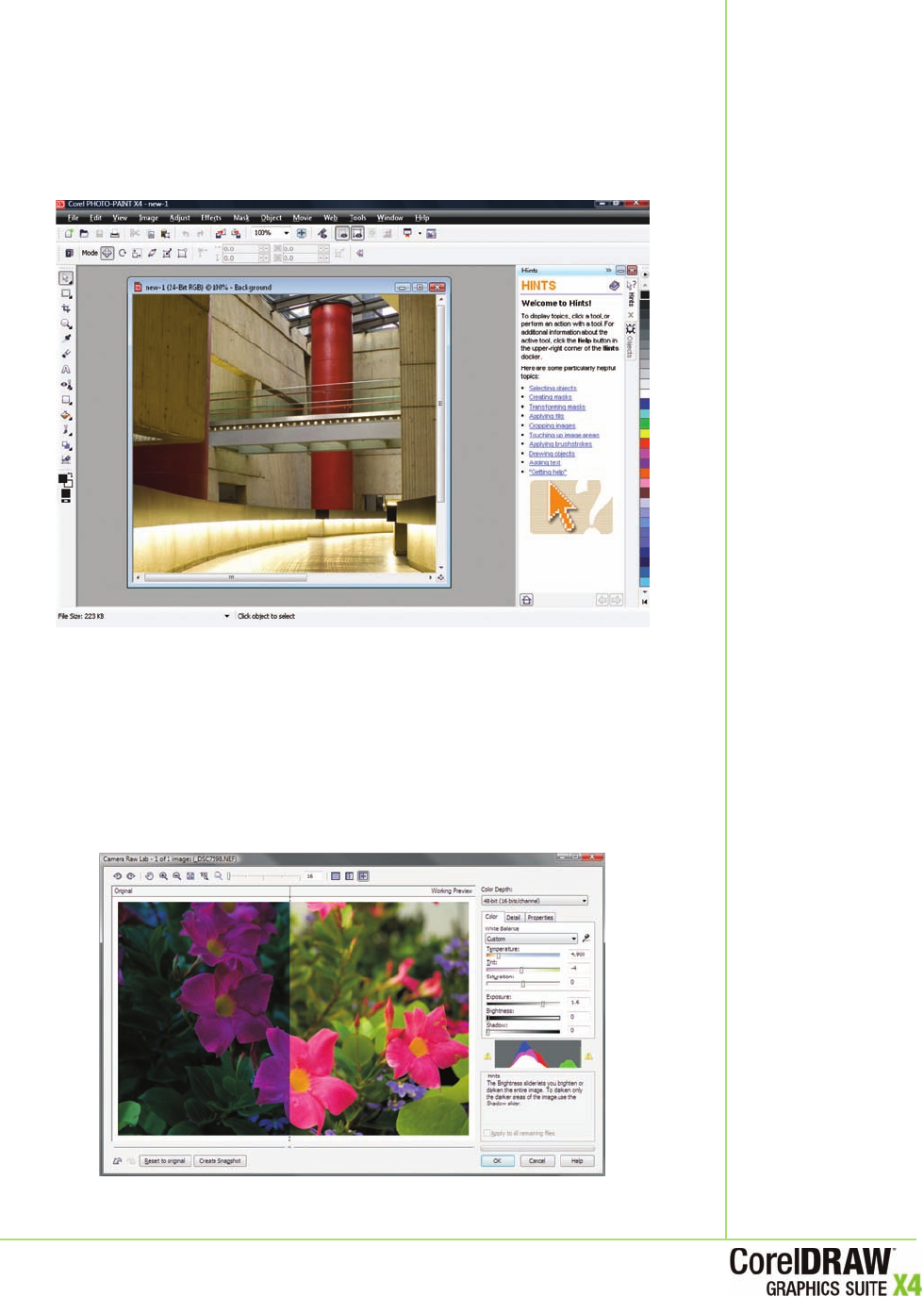Viewport: 924px width, 1297px height.
Task: Open the Window menu
Action: [x=390, y=218]
